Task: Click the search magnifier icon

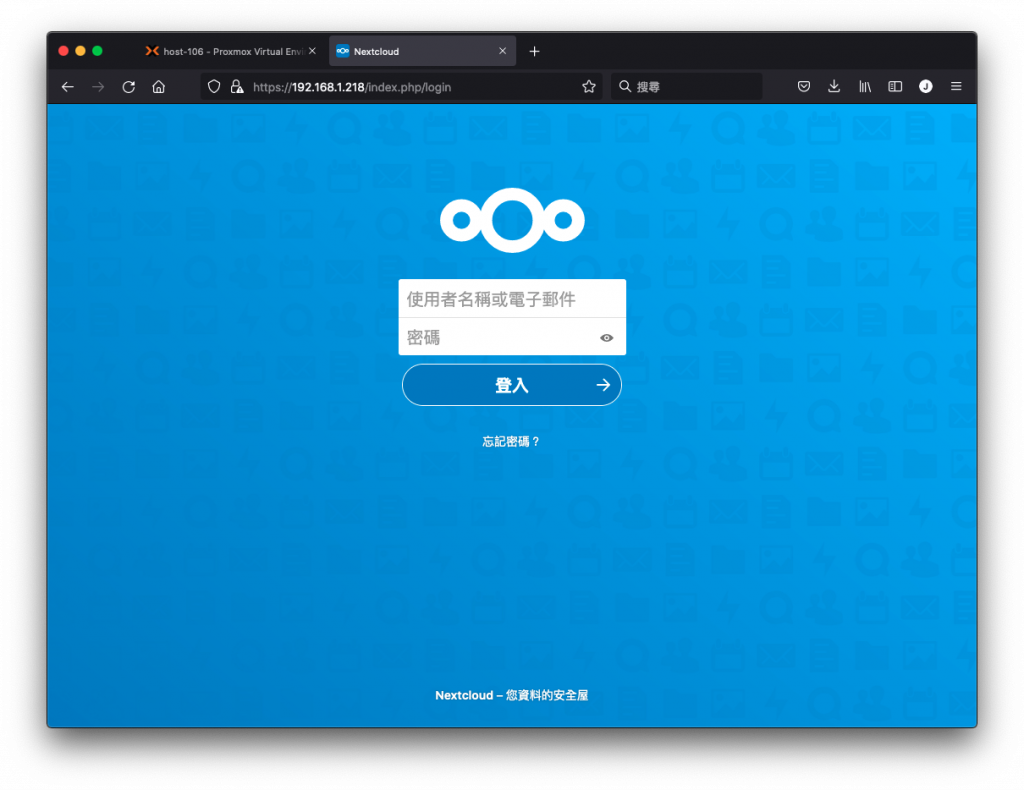Action: point(625,86)
